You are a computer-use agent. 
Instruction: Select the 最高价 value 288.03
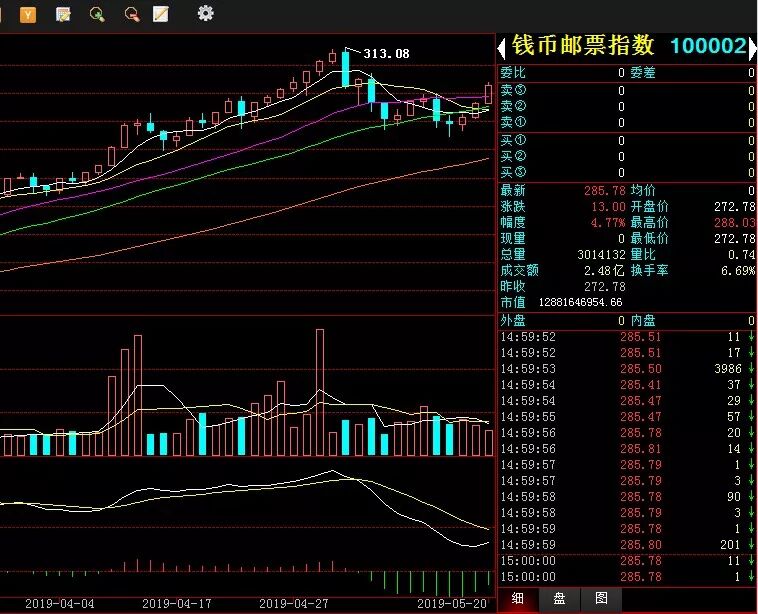pyautogui.click(x=735, y=223)
